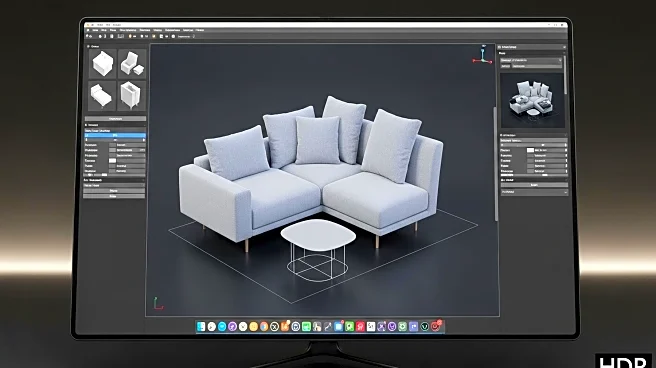Select the round coffee table in viewport
Image resolution: width=656 pixels, height=368 pixels.
point(318,250)
